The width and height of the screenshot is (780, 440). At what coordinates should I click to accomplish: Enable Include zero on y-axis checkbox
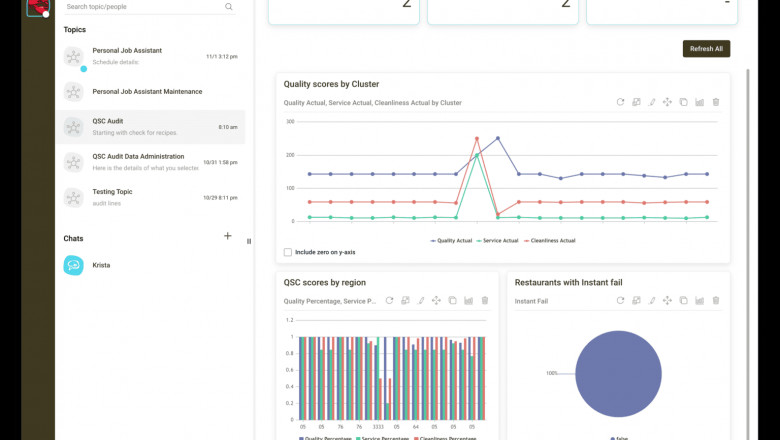click(x=289, y=252)
